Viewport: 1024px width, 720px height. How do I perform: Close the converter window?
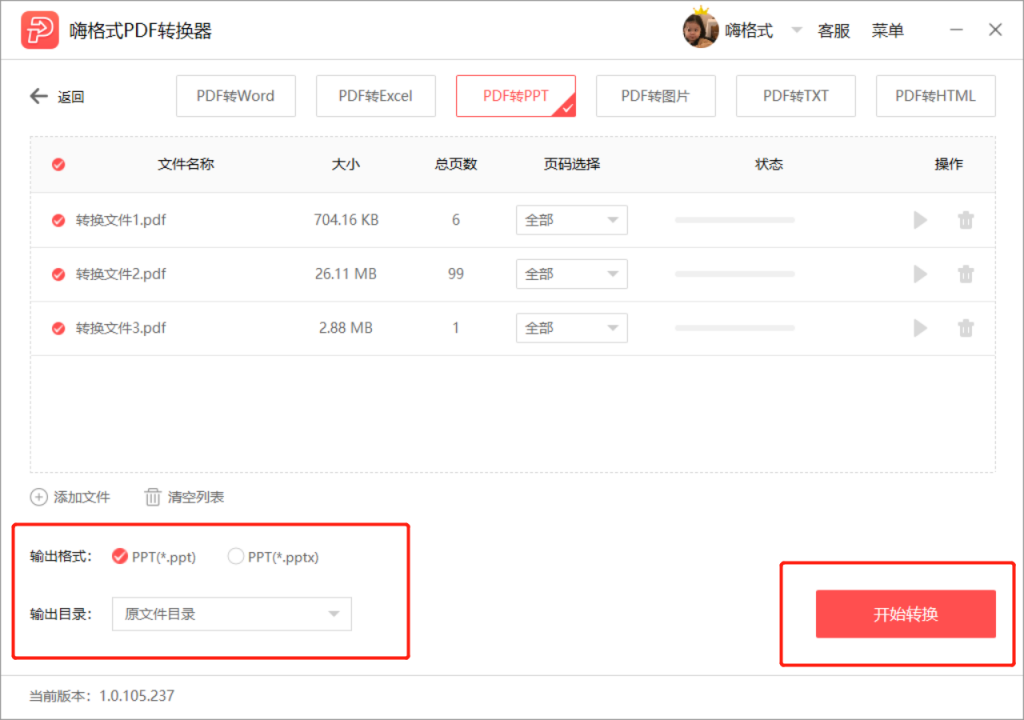tap(995, 30)
